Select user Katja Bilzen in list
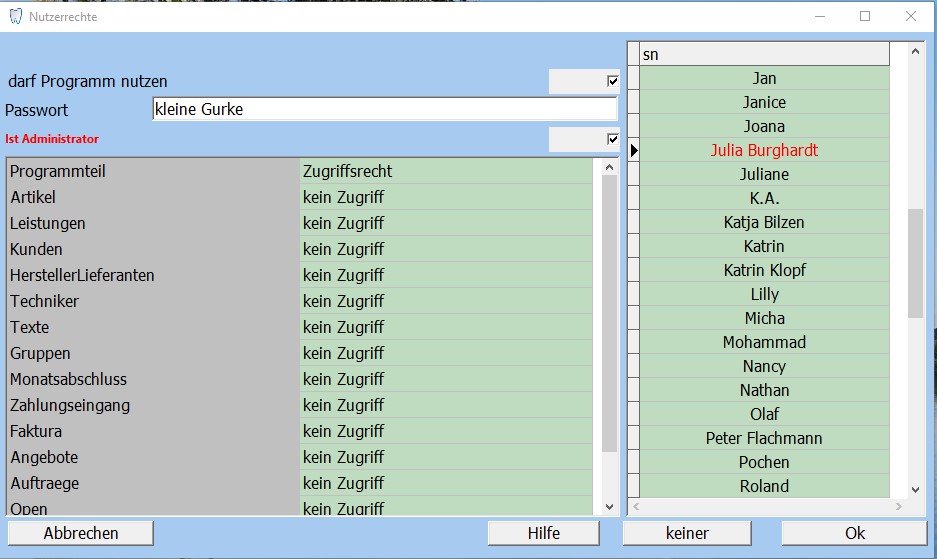The height and width of the screenshot is (559, 937). (764, 222)
